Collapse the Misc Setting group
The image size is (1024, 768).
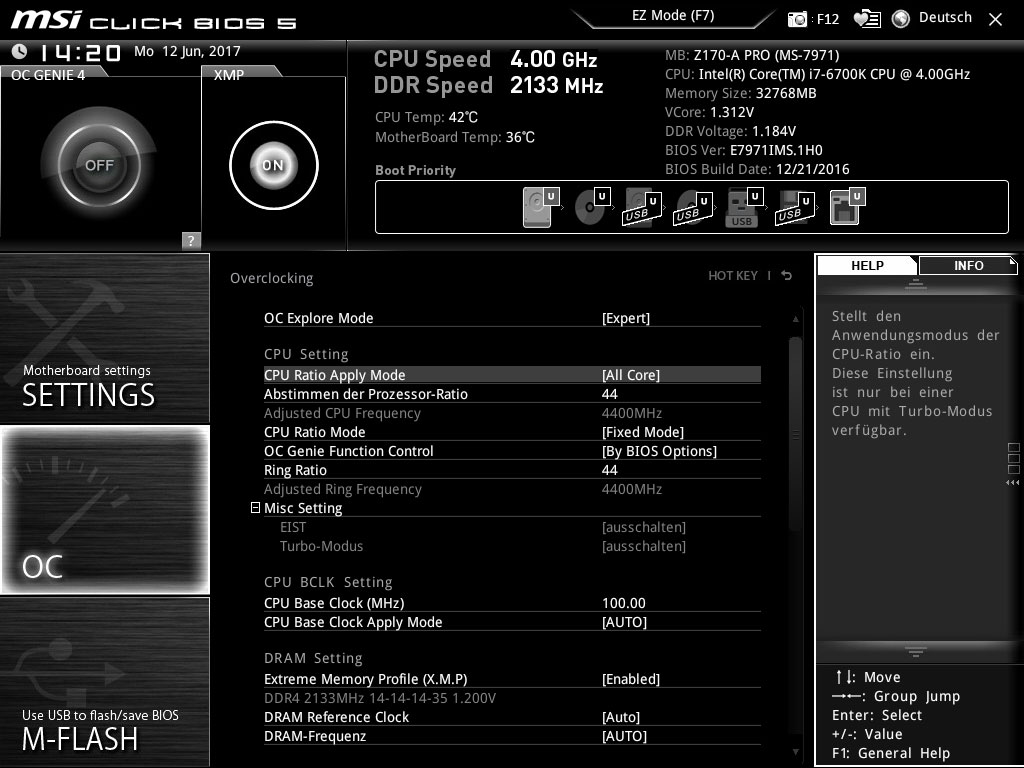[255, 507]
